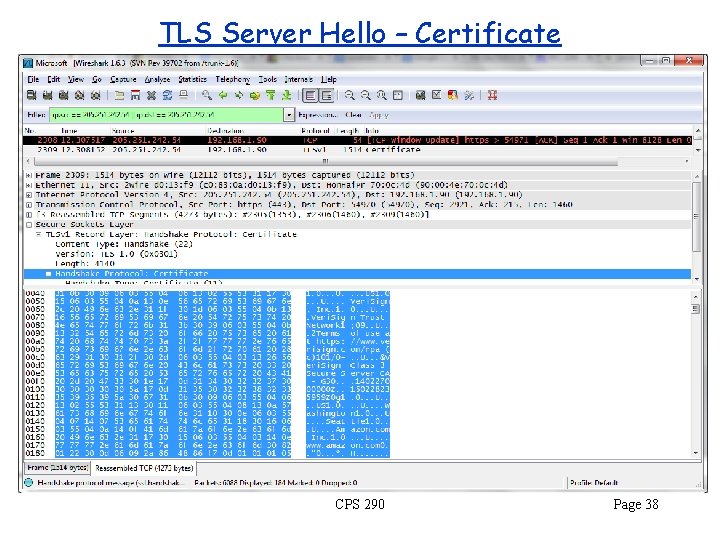Toggle the Colorize packet list button

pos(310,96)
